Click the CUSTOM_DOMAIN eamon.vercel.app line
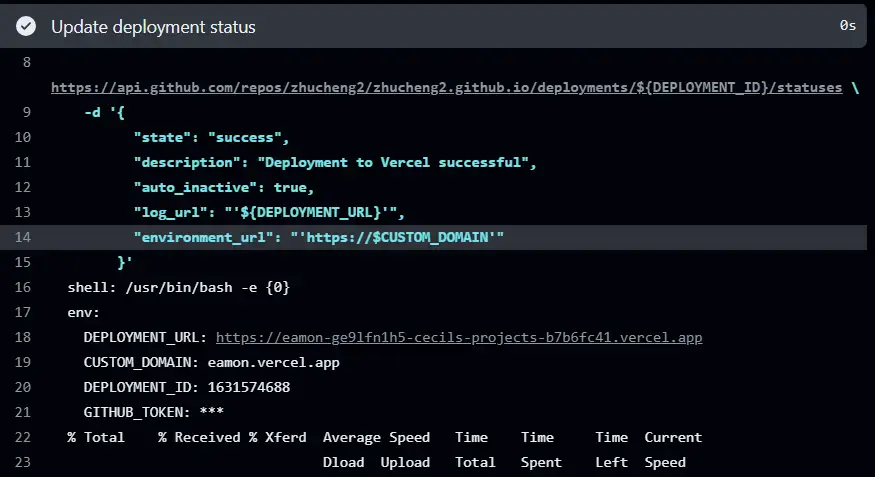This screenshot has height=477, width=875. coord(211,362)
